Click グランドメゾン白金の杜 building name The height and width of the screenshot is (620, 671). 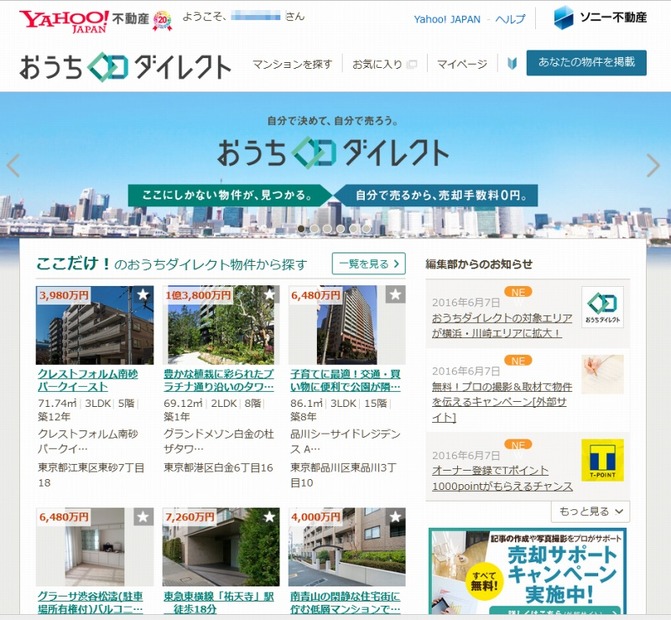(219, 442)
